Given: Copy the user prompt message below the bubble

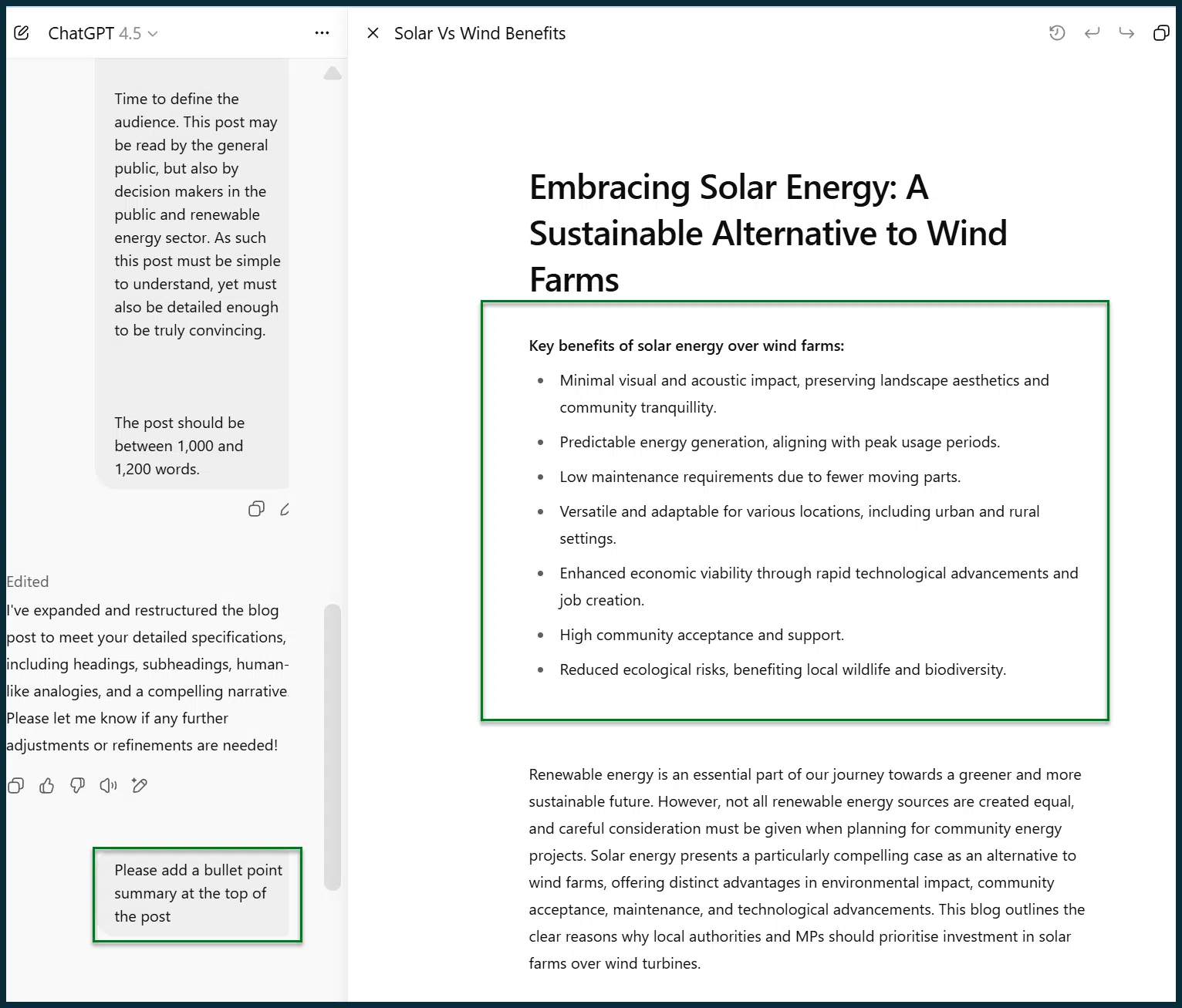Looking at the screenshot, I should tap(257, 509).
